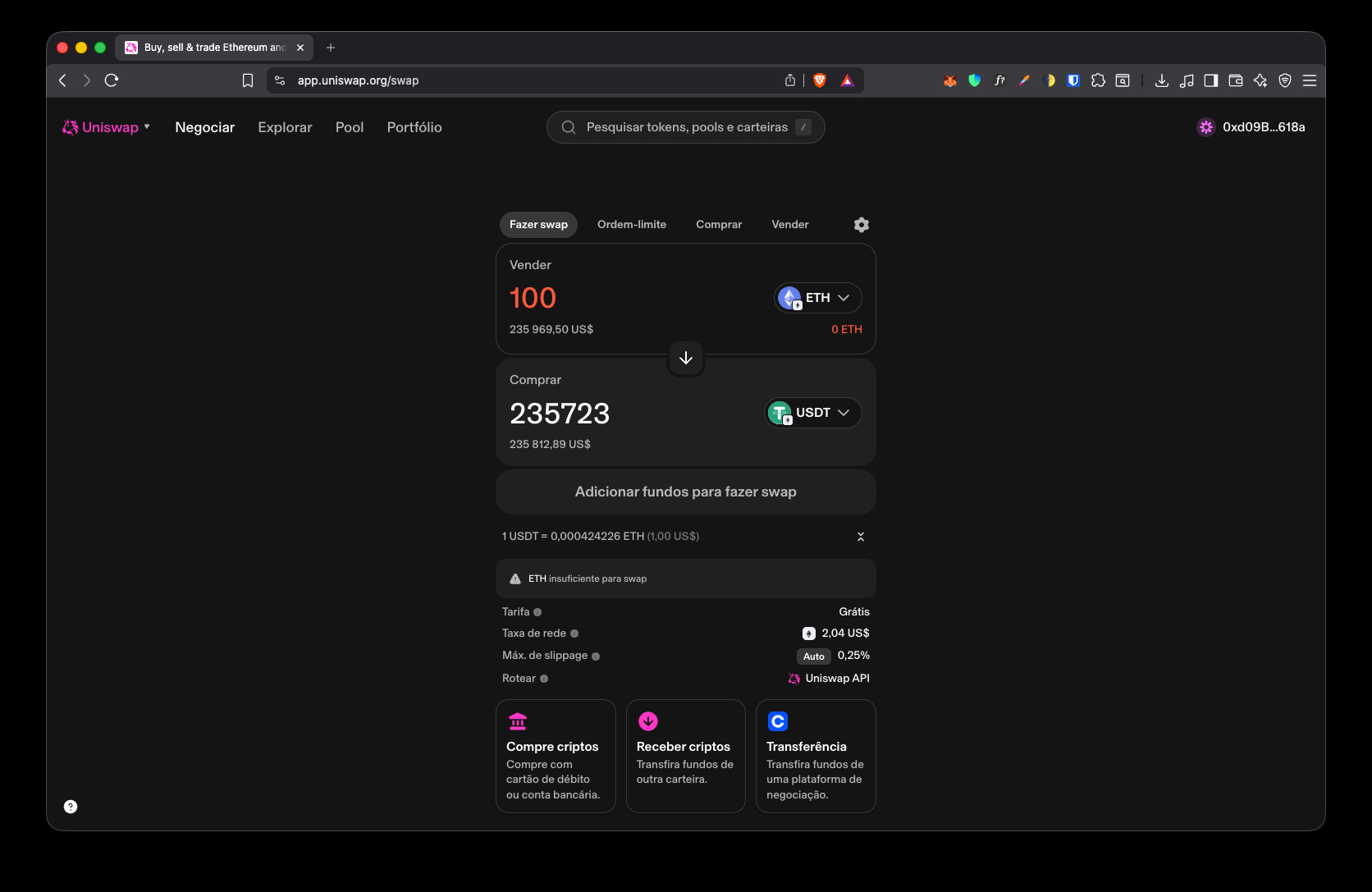Click the swap direction arrow button
This screenshot has width=1372, height=892.
pos(686,359)
